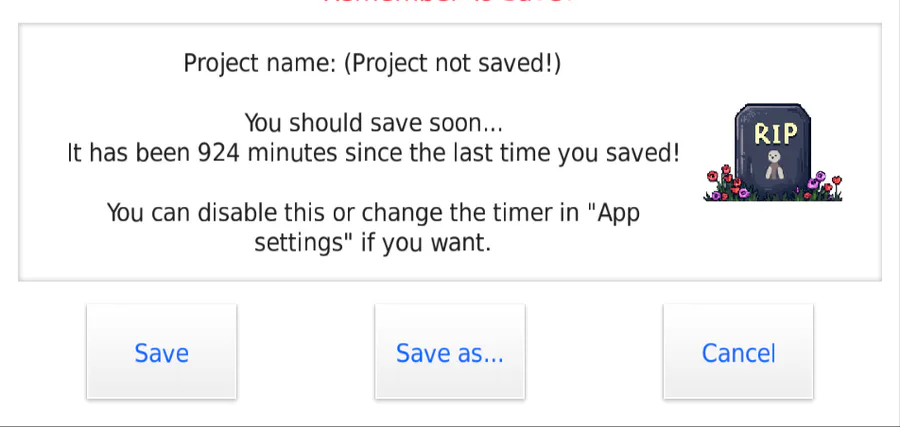Click the yellow RIP letters on the gravestone

coord(775,134)
